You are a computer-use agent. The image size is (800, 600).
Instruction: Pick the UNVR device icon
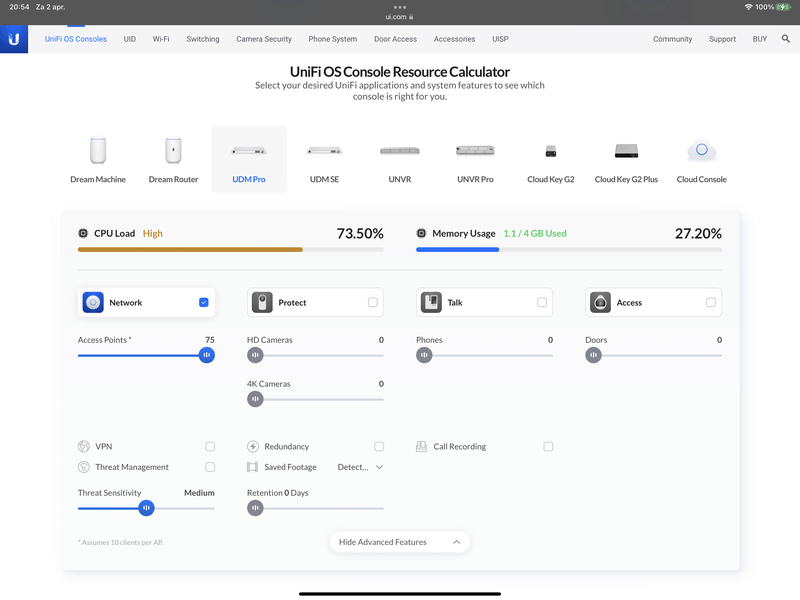[400, 151]
